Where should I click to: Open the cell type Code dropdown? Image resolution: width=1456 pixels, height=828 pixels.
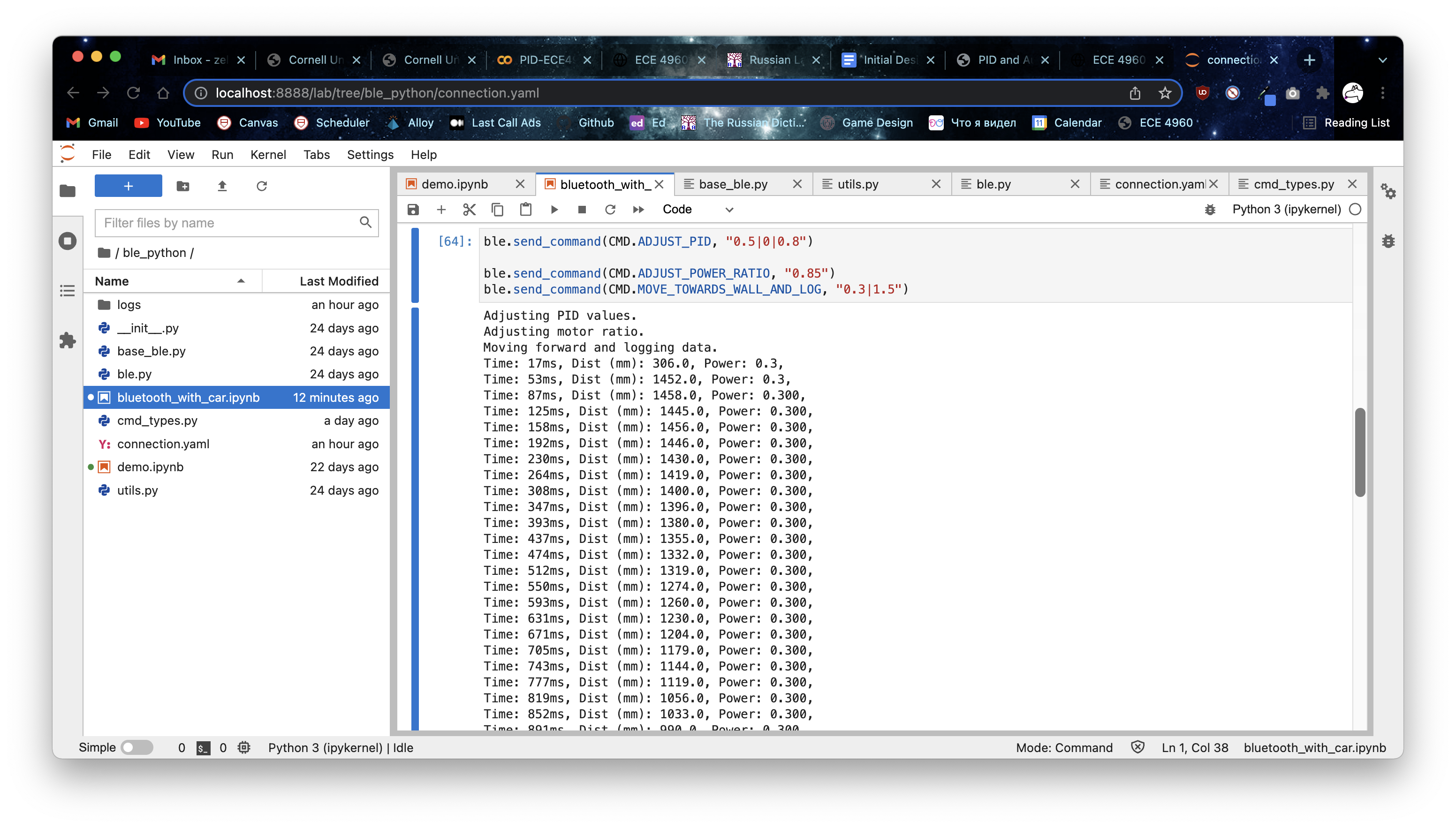point(698,209)
